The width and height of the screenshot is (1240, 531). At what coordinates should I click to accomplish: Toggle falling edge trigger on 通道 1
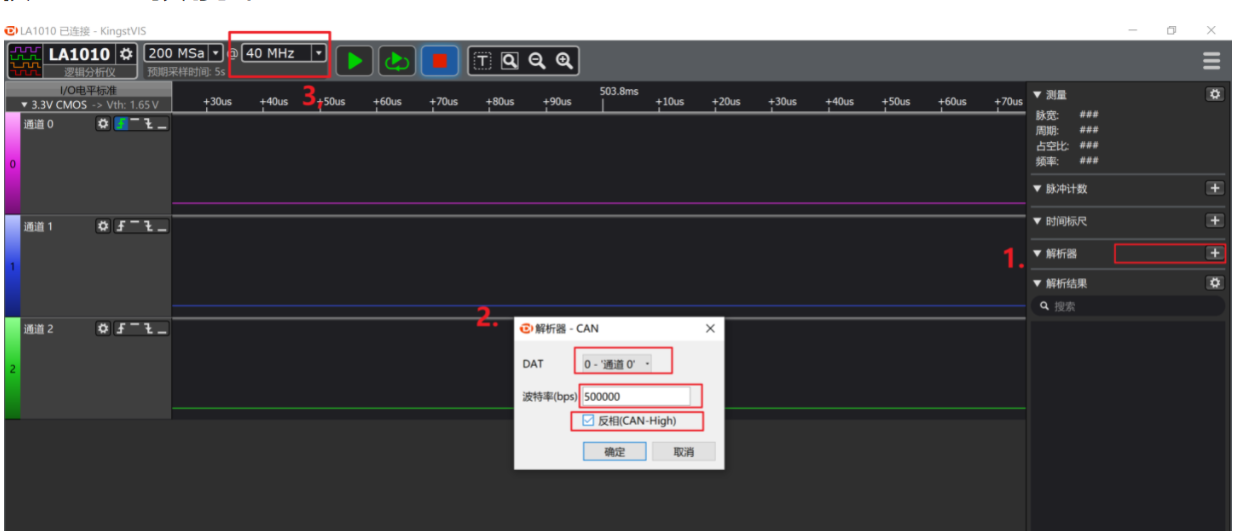click(147, 226)
